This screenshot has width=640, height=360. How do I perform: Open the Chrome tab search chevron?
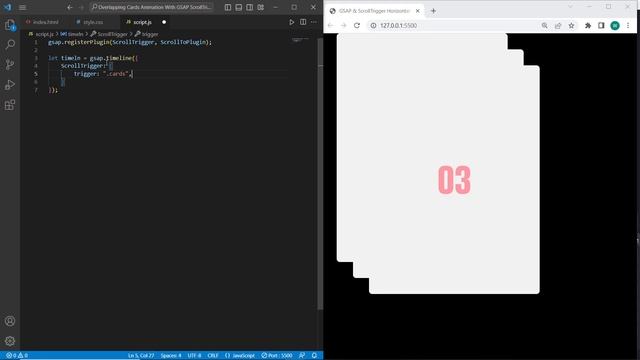(x=570, y=7)
